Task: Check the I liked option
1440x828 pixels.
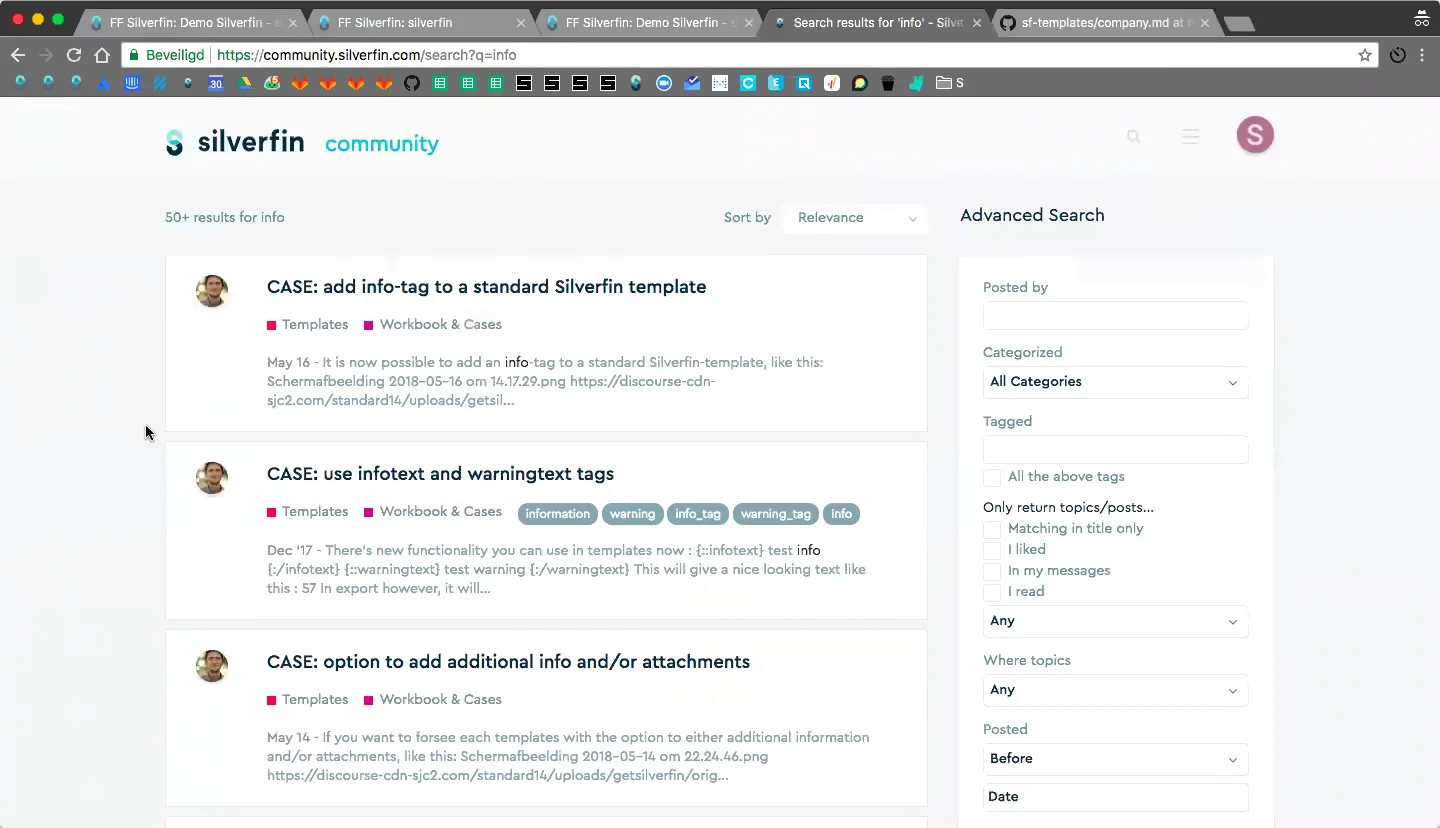Action: pyautogui.click(x=992, y=550)
